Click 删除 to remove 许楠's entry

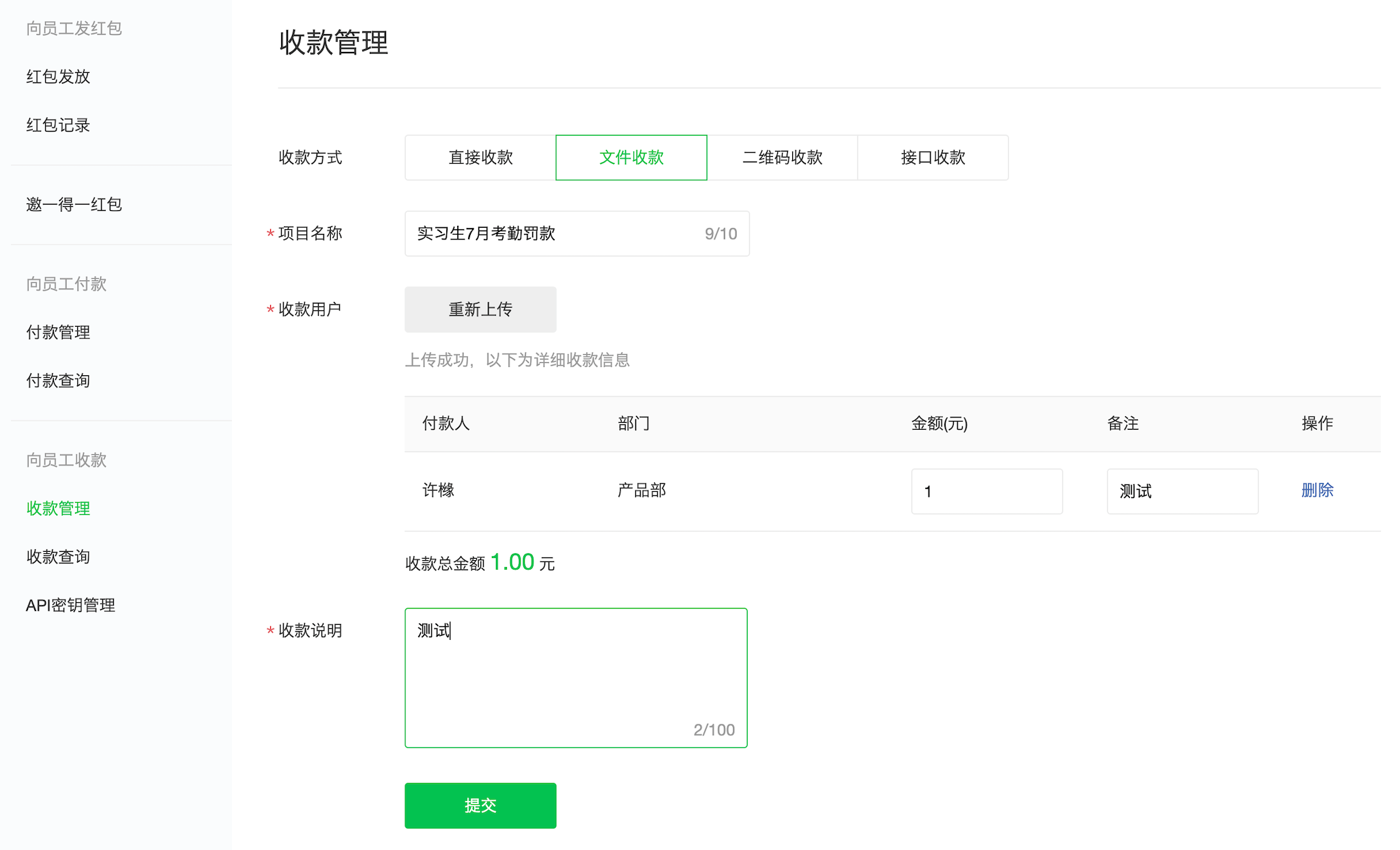(1316, 489)
